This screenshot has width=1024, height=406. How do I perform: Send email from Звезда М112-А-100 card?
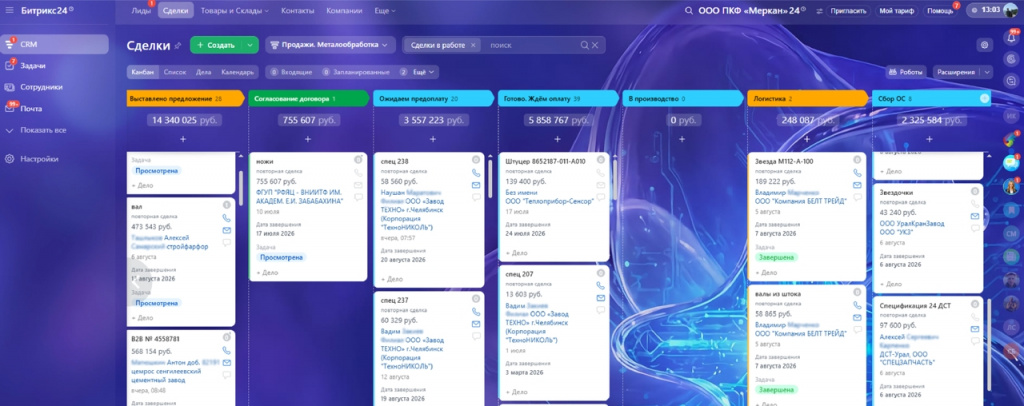pyautogui.click(x=857, y=185)
